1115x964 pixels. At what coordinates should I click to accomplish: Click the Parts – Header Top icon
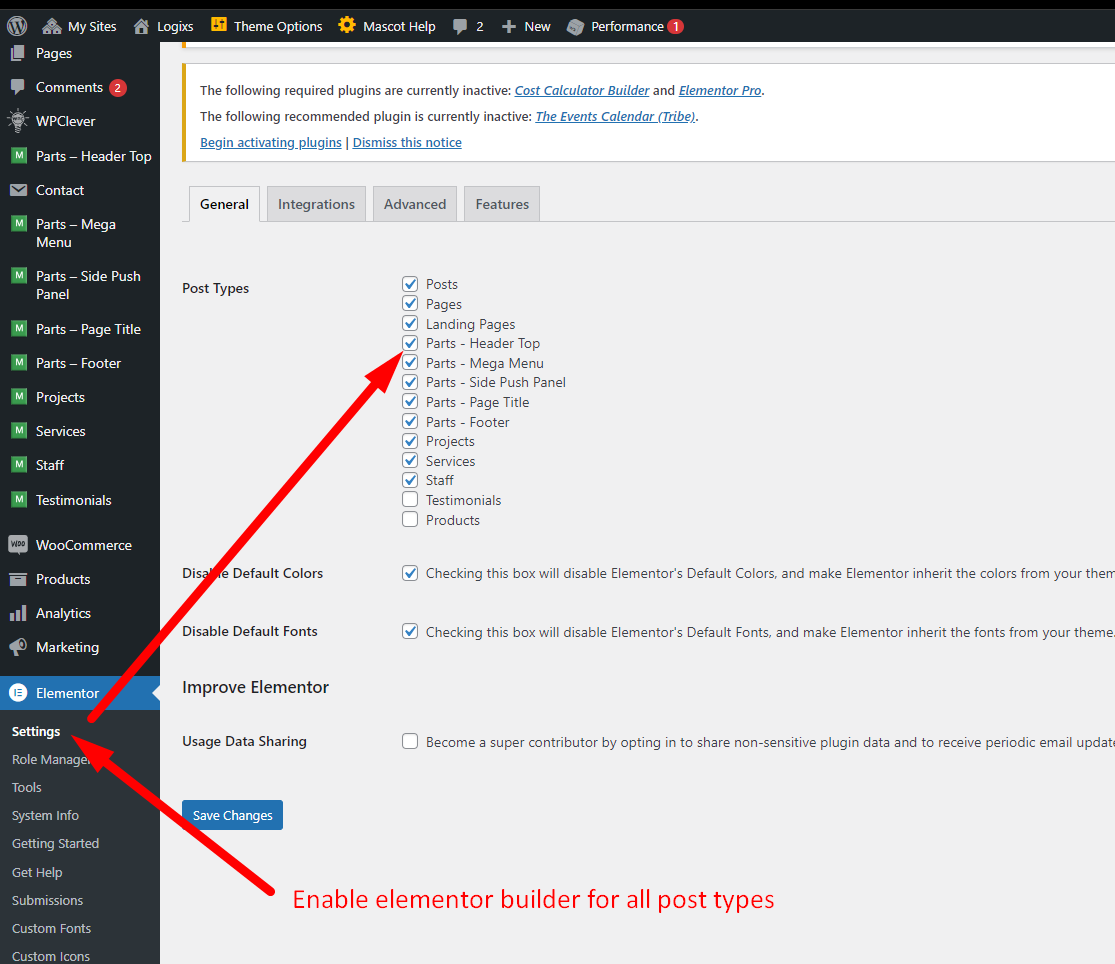tap(19, 155)
